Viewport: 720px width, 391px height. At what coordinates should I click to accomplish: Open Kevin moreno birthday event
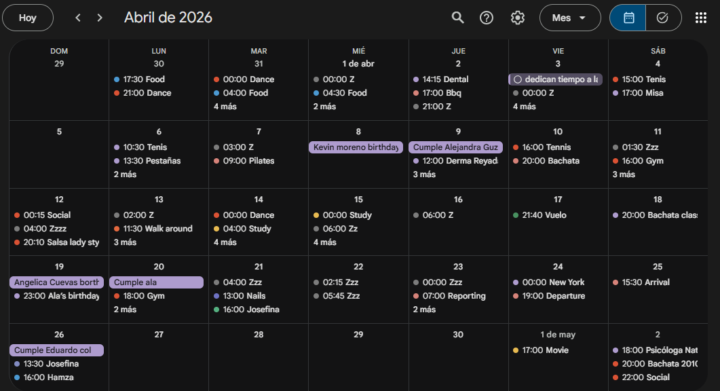pyautogui.click(x=356, y=147)
